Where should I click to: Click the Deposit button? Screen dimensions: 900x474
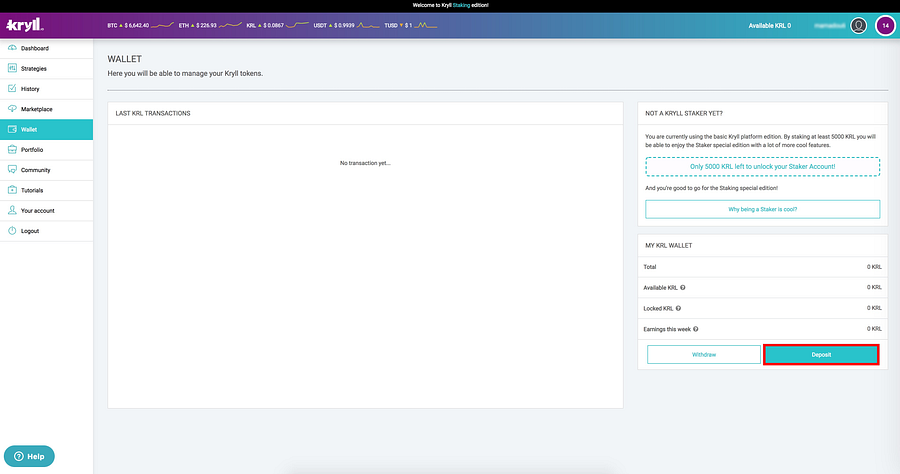click(x=821, y=355)
